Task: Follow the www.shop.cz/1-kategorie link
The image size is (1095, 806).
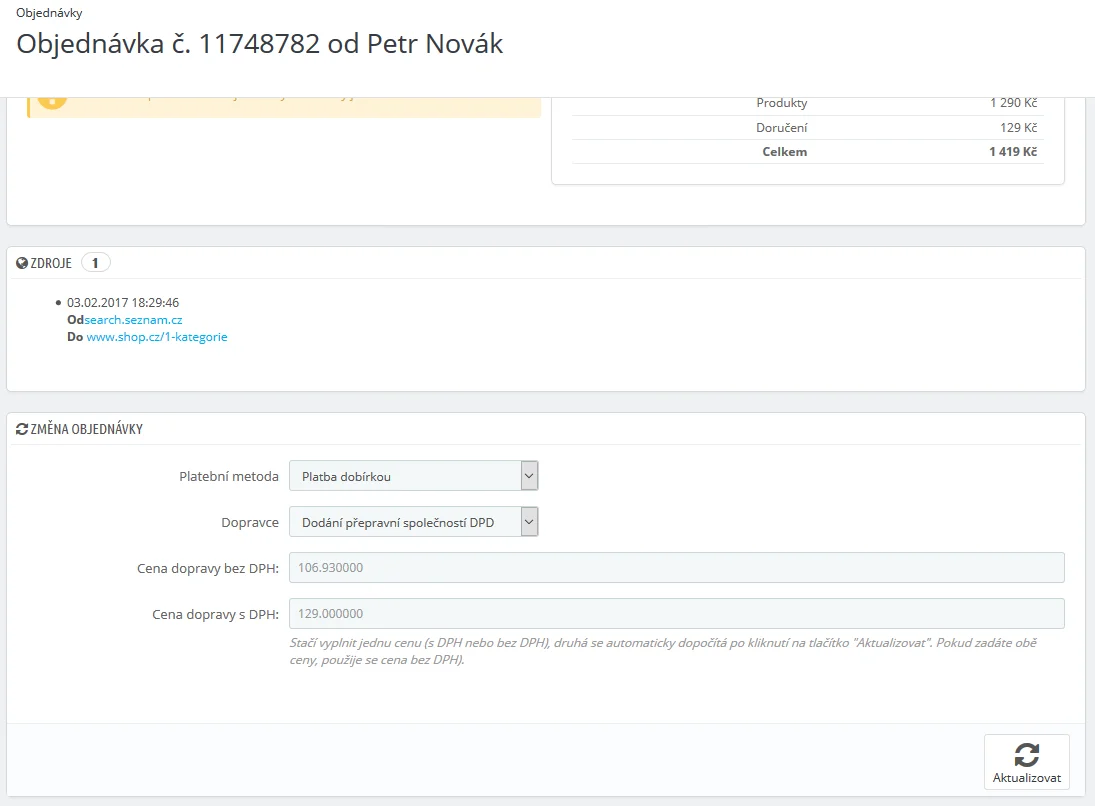Action: pyautogui.click(x=157, y=337)
